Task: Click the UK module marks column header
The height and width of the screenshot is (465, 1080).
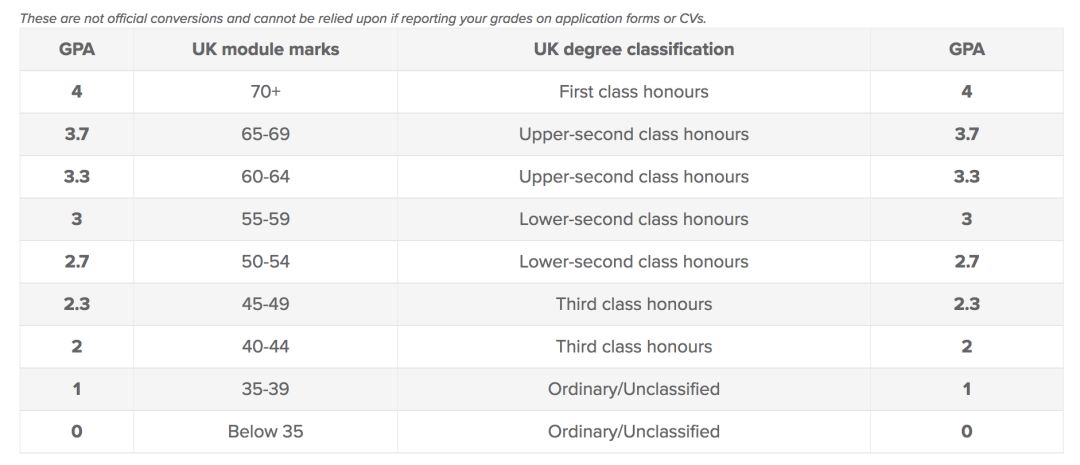Action: coord(265,49)
